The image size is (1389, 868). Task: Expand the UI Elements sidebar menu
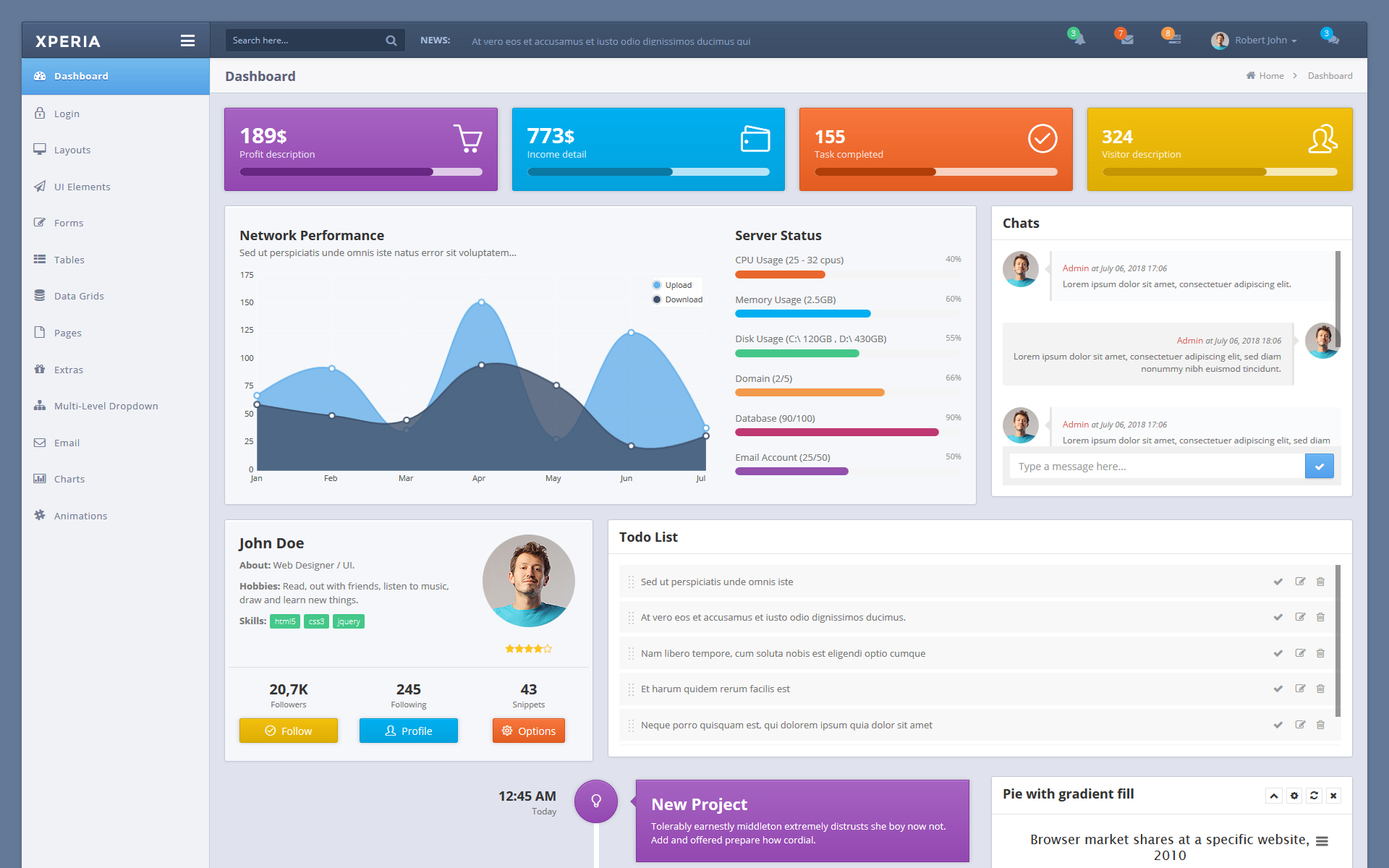point(116,187)
